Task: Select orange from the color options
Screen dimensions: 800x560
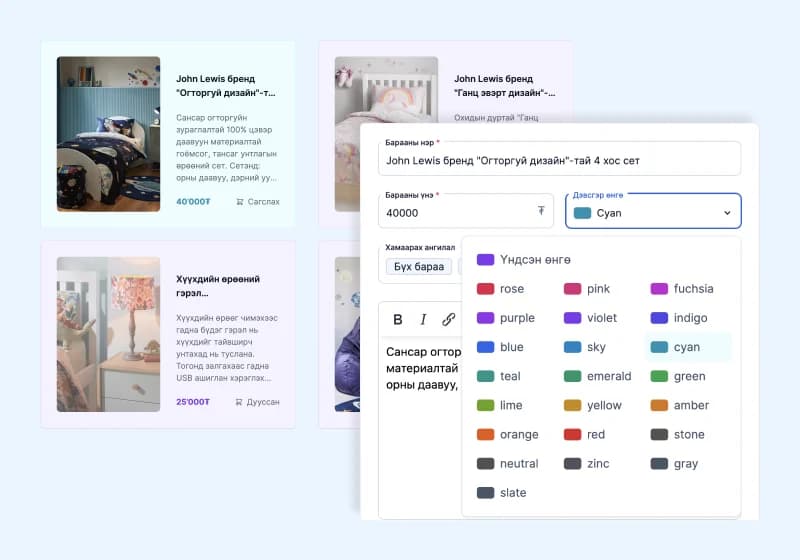Action: click(508, 434)
